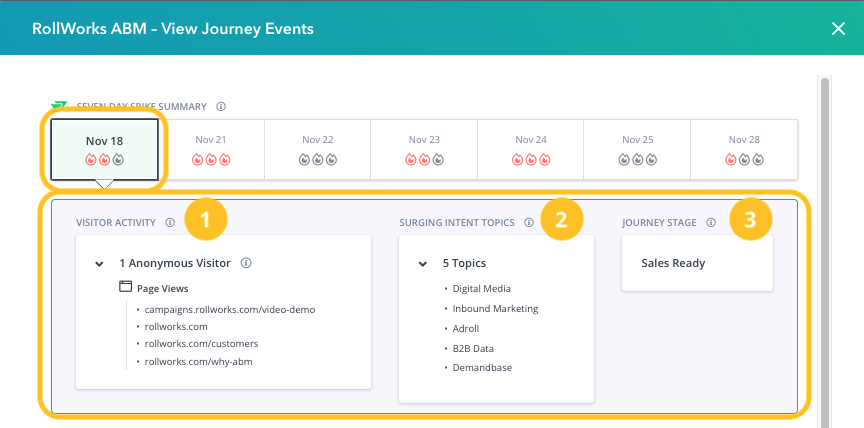Screen dimensions: 864x428
Task: Click the Digital Media topic
Action: [482, 289]
